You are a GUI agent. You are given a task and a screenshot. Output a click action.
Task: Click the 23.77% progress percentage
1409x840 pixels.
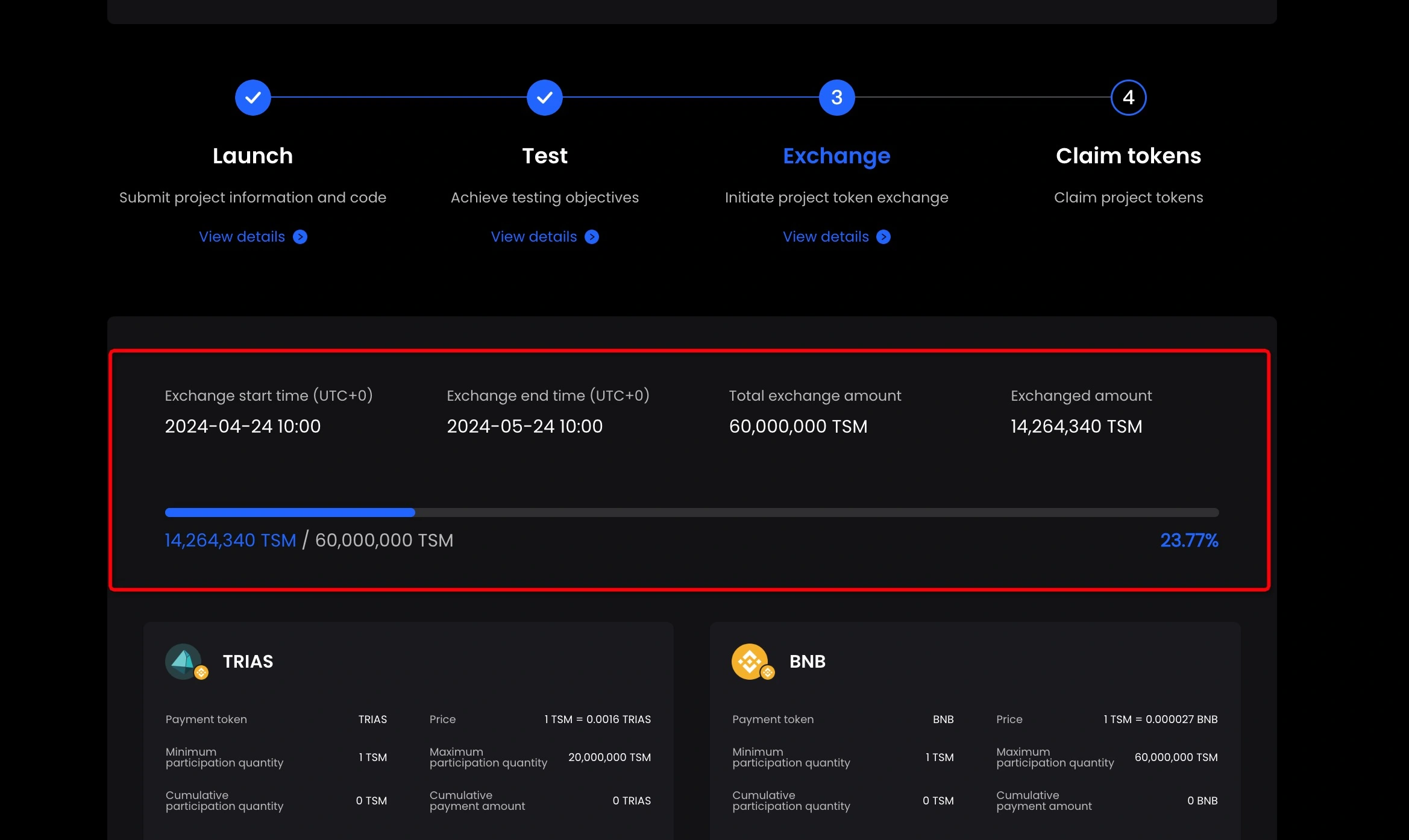(1189, 540)
